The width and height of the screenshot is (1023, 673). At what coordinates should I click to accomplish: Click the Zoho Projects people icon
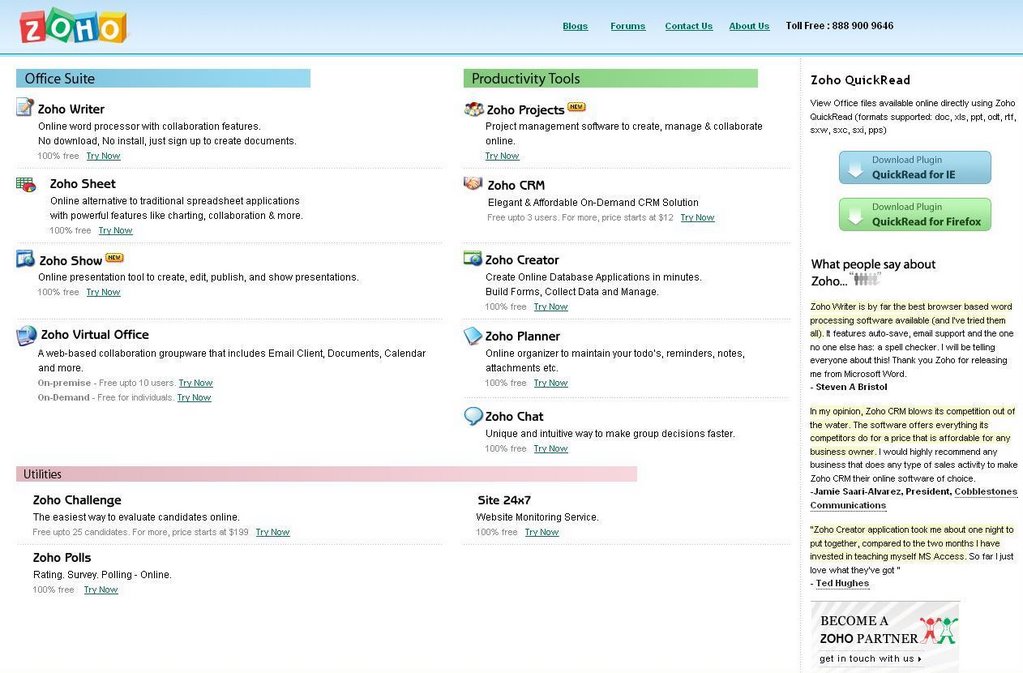coord(474,109)
